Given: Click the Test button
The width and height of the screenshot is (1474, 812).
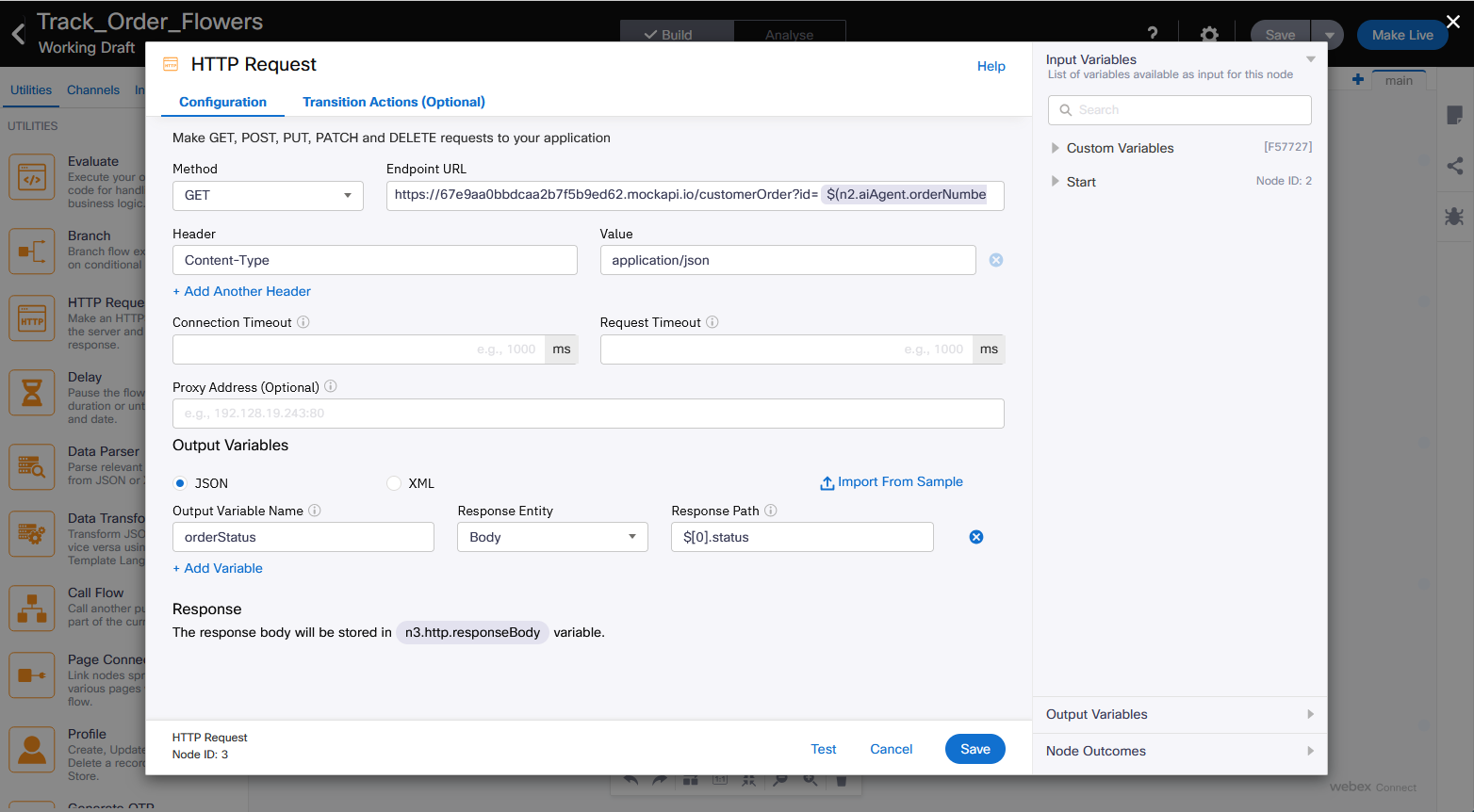Looking at the screenshot, I should coord(823,749).
